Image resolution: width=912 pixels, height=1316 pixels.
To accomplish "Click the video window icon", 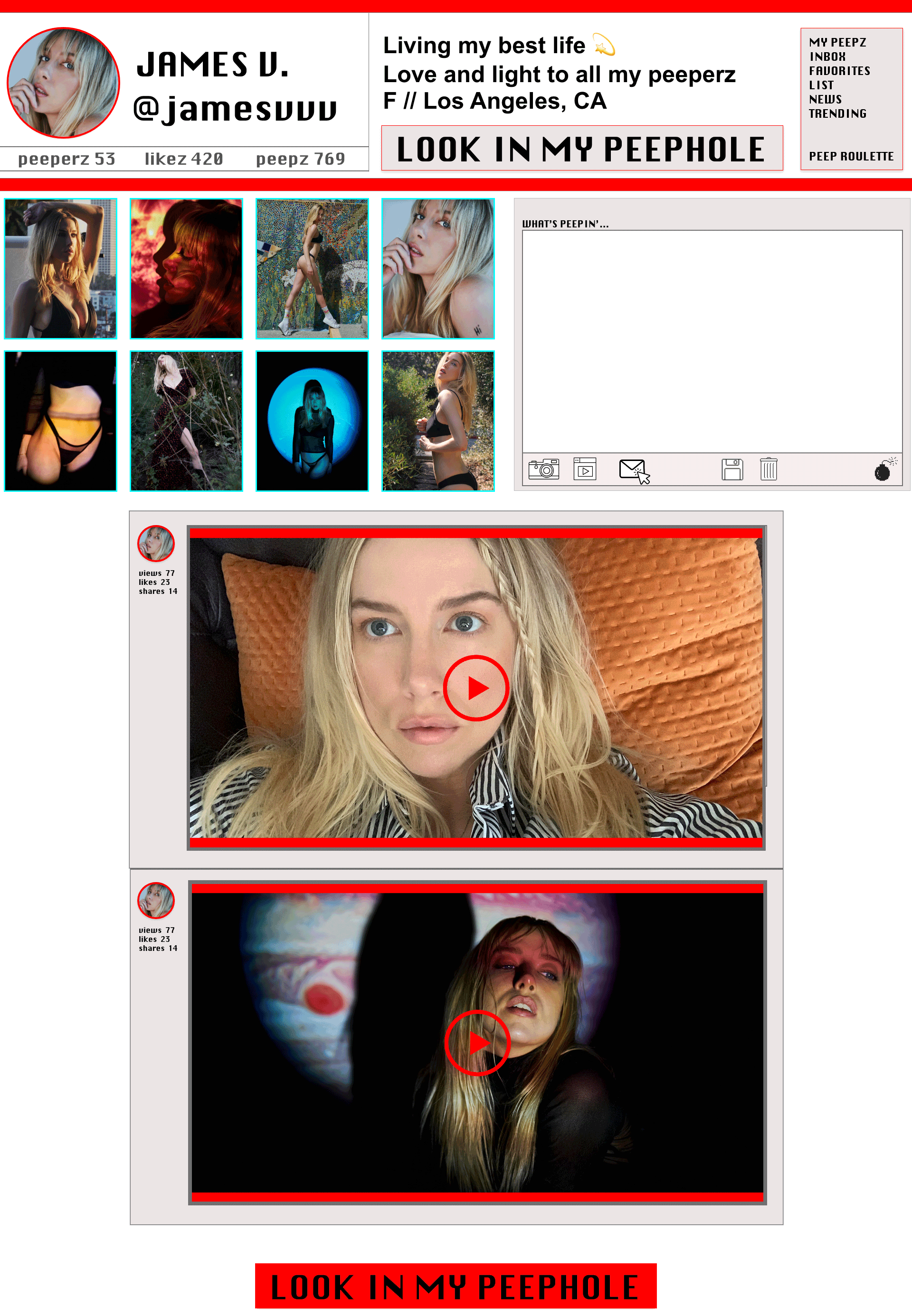I will click(585, 470).
